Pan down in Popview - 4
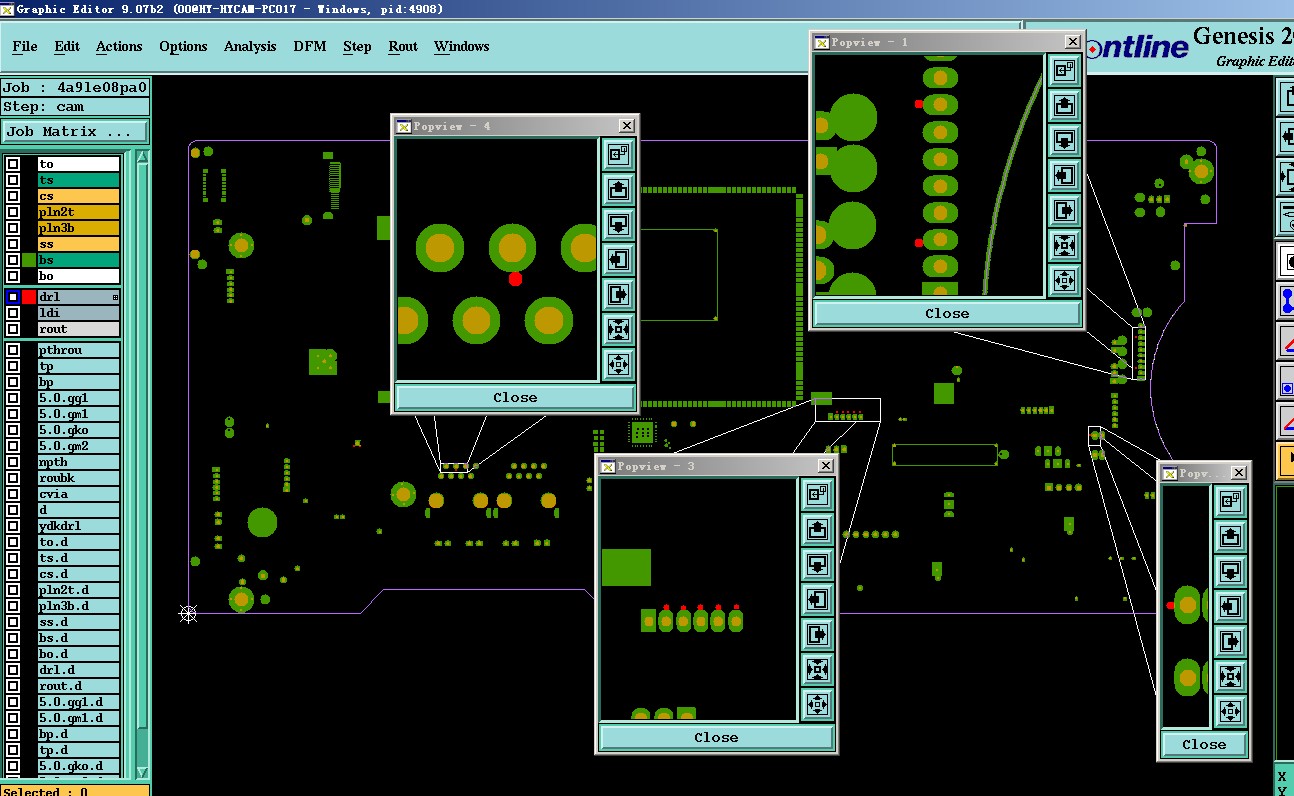 [x=618, y=223]
